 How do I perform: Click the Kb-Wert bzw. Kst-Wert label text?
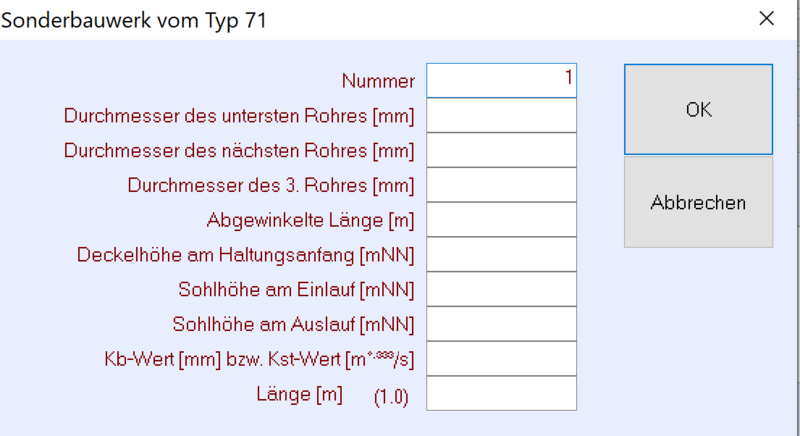259,359
